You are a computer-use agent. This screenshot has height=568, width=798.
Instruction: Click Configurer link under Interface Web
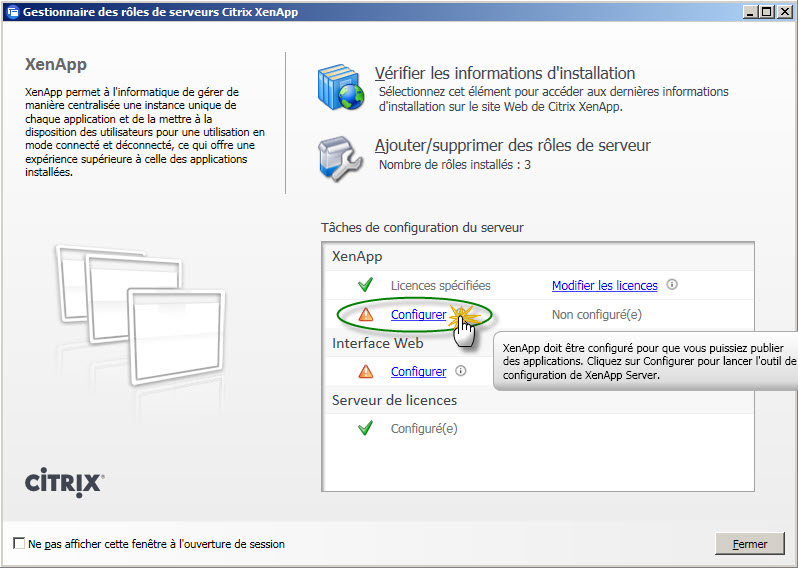point(418,372)
